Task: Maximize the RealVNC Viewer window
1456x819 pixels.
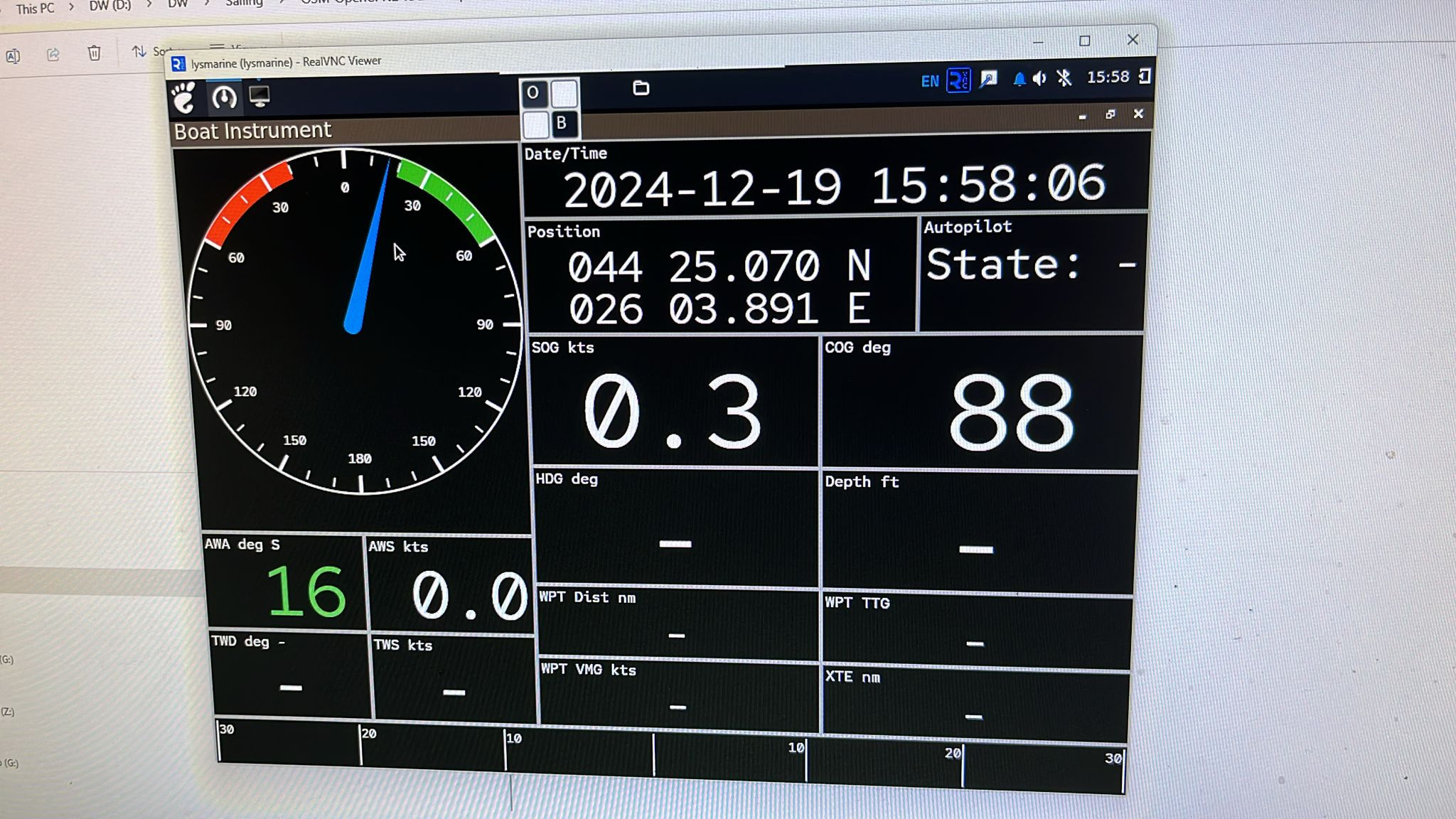Action: [1084, 41]
